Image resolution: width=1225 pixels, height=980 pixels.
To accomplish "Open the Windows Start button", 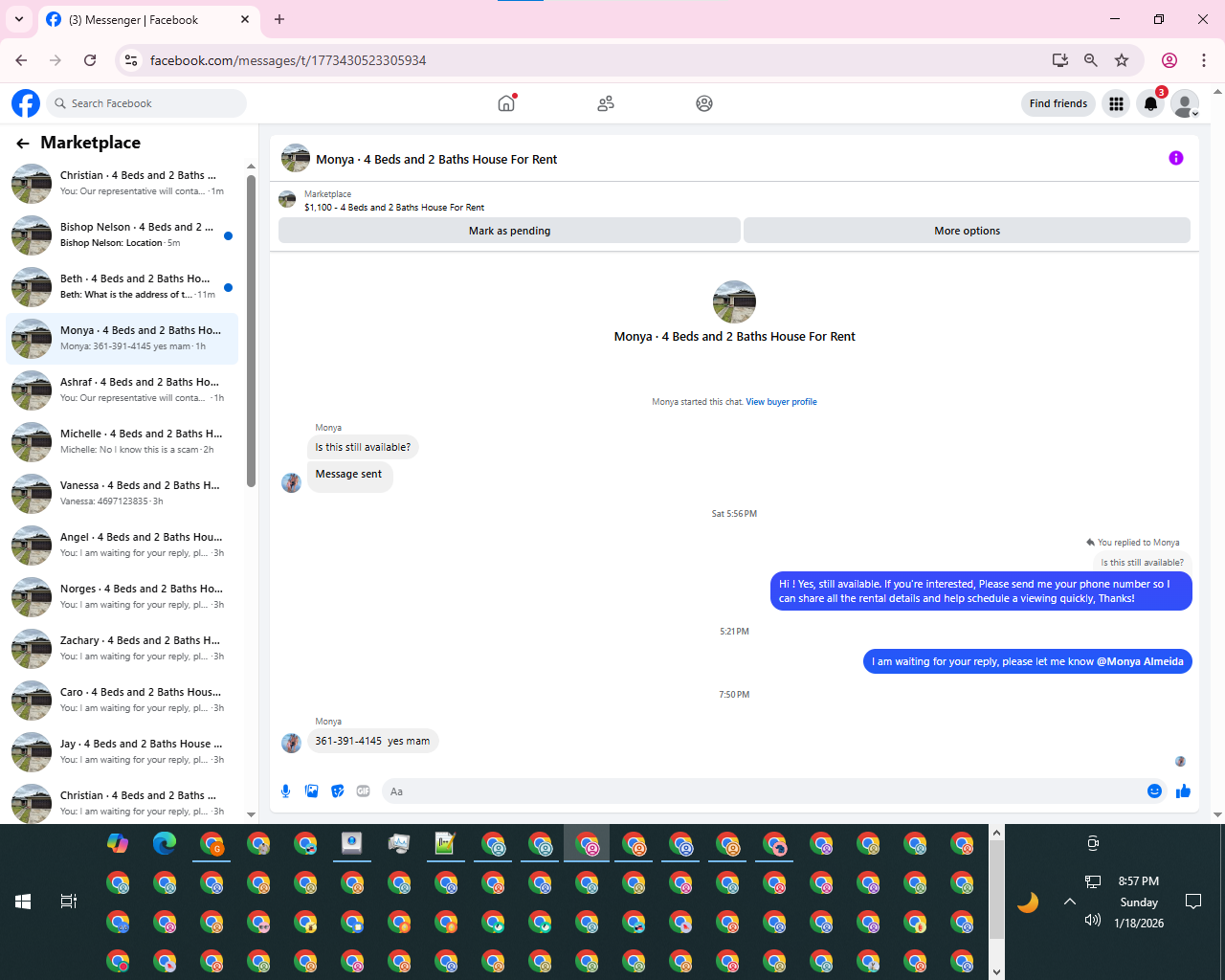I will [x=23, y=902].
